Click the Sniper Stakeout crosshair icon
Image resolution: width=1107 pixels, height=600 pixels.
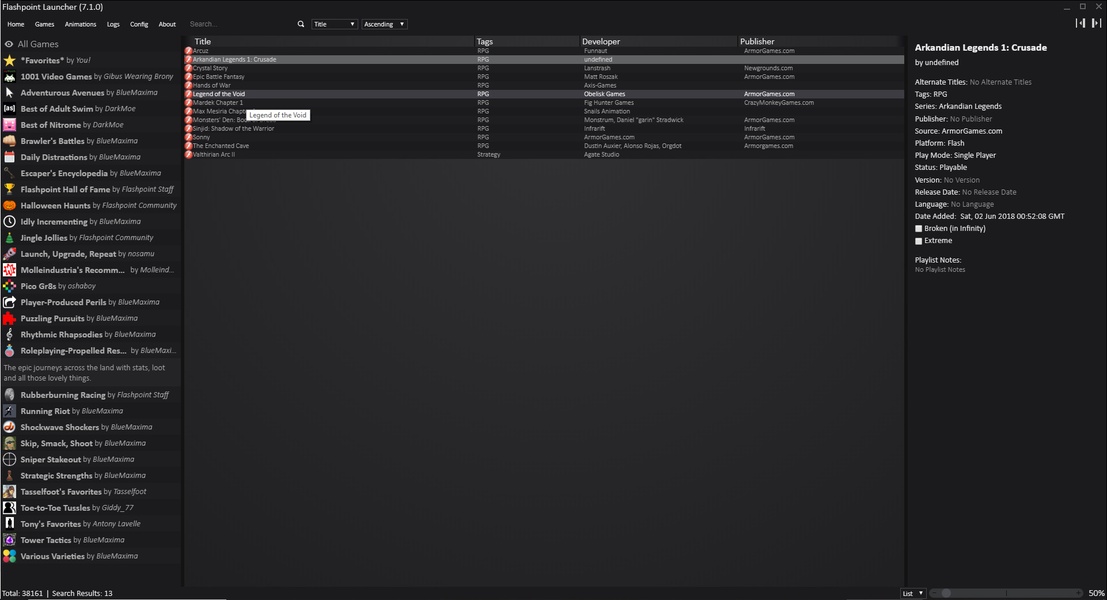(9, 460)
